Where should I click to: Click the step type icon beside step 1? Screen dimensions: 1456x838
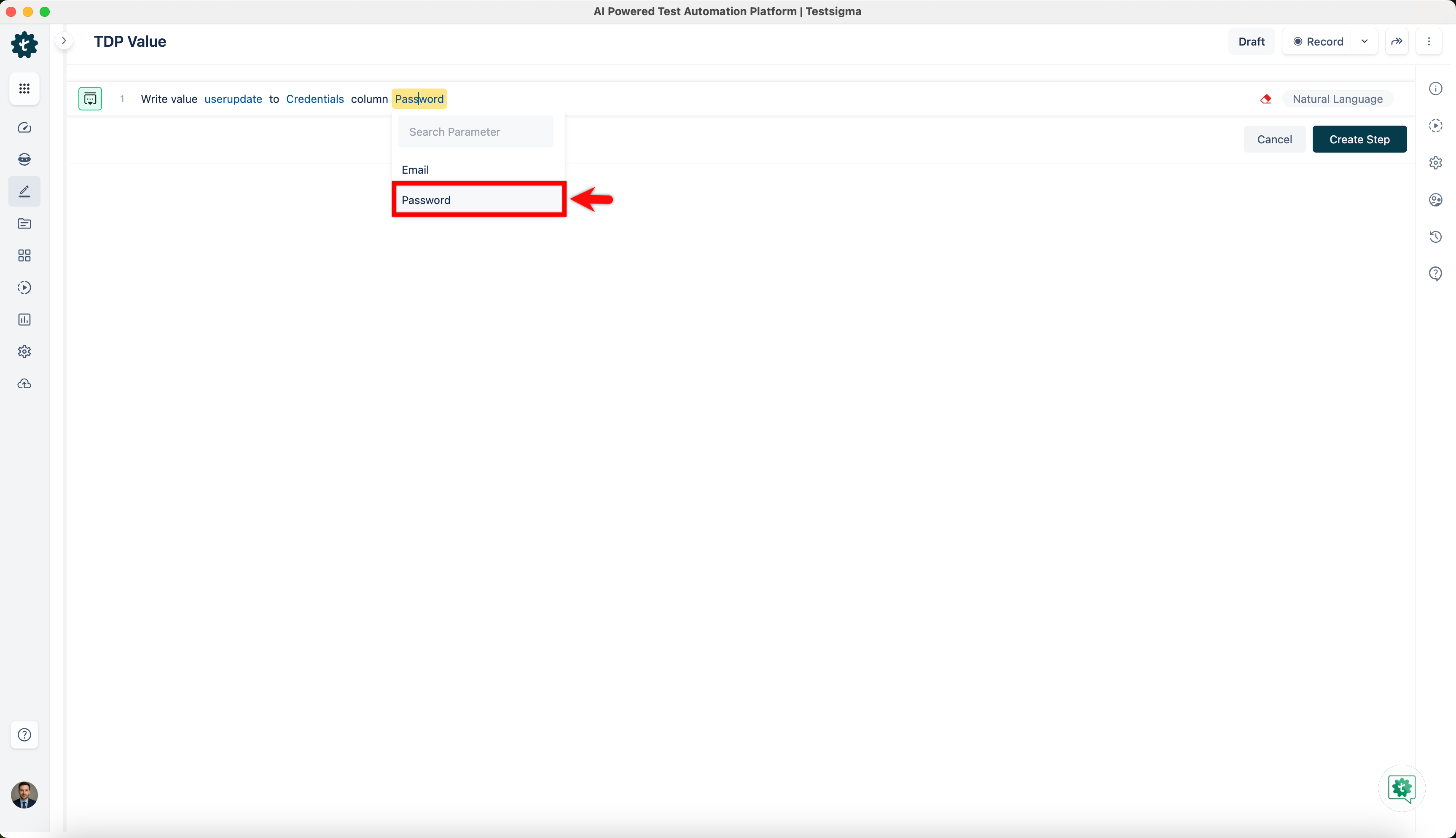(x=90, y=99)
